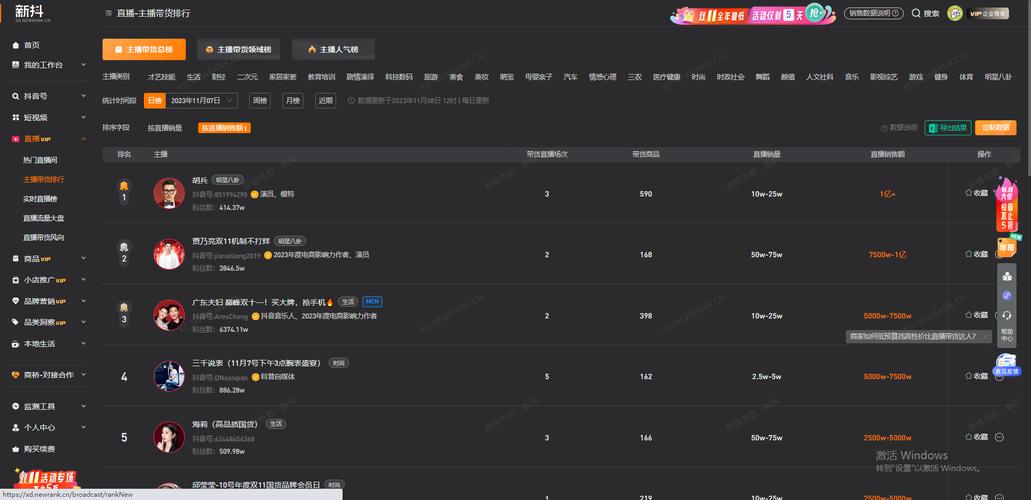Open 直播流量大盘 submenu item
The width and height of the screenshot is (1031, 500).
point(43,218)
